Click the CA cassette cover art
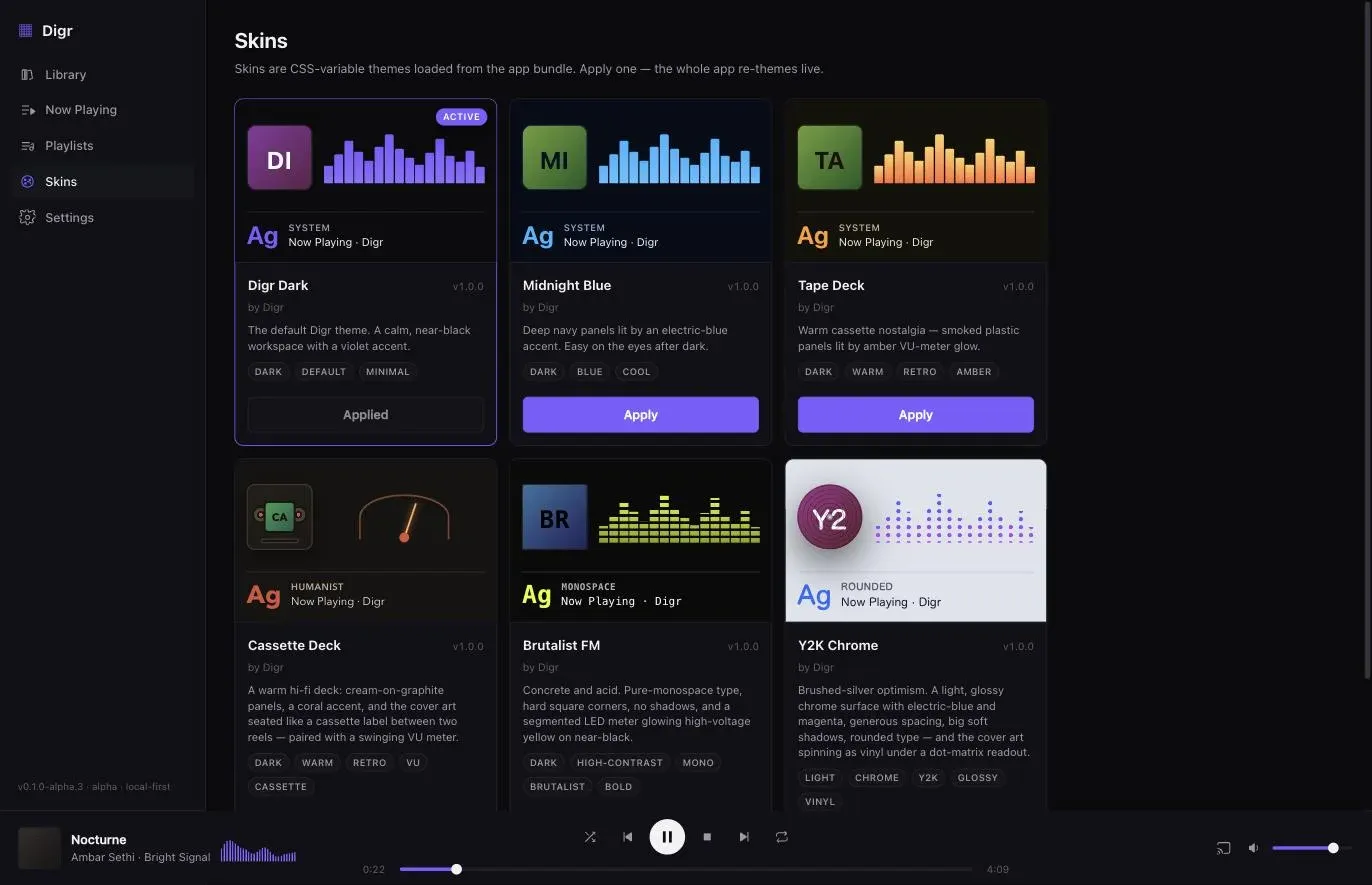Viewport: 1372px width, 885px height. [x=279, y=517]
